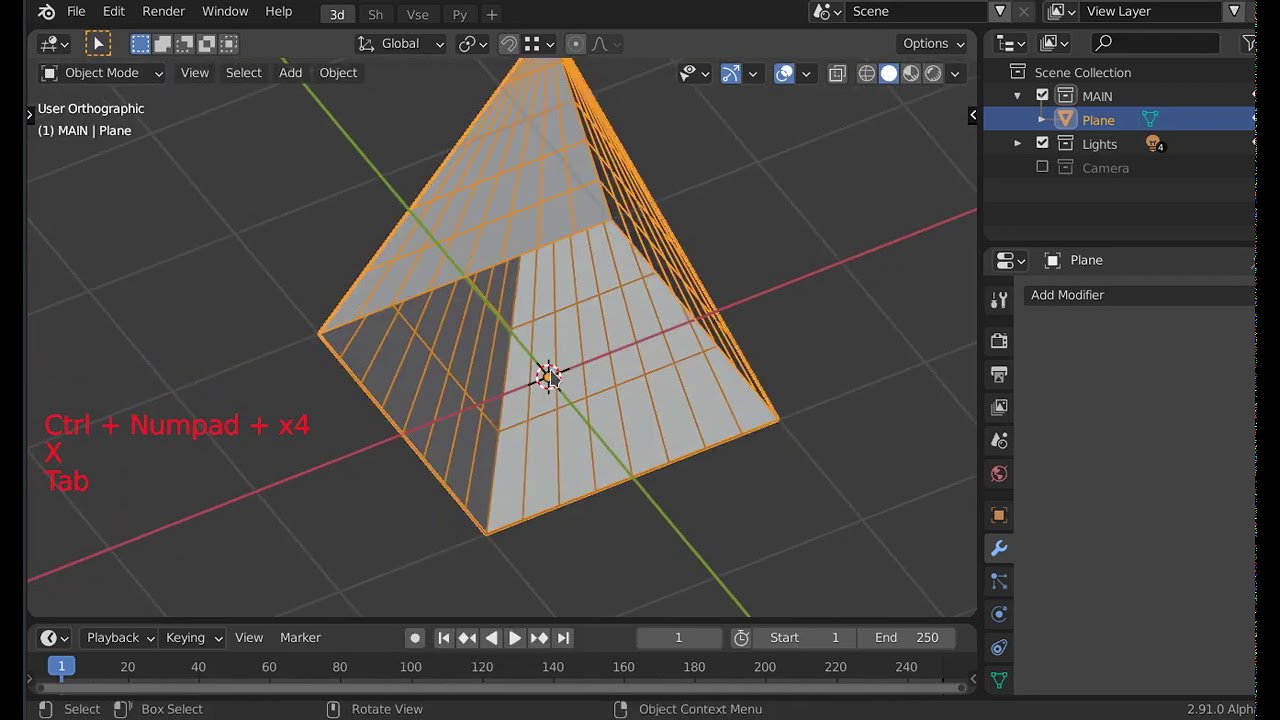1280x720 pixels.
Task: Open Modifier properties wrench tab
Action: coord(998,548)
